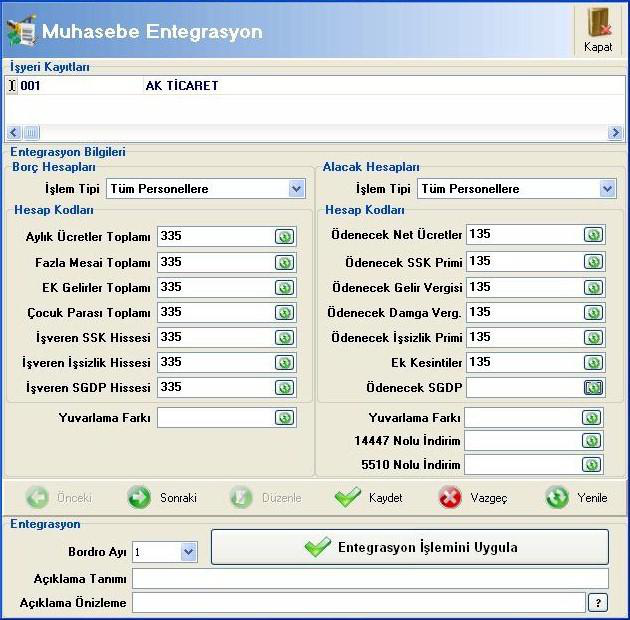The width and height of the screenshot is (630, 620).
Task: Open lookup for Alacak Yuvarlama Farkı account
Action: point(591,418)
